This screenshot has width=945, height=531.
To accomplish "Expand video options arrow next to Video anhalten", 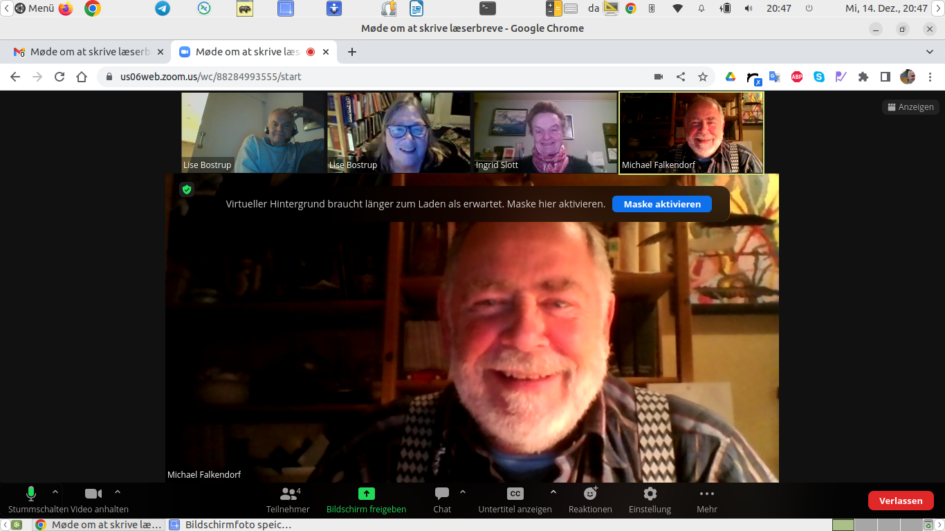I will tap(117, 492).
